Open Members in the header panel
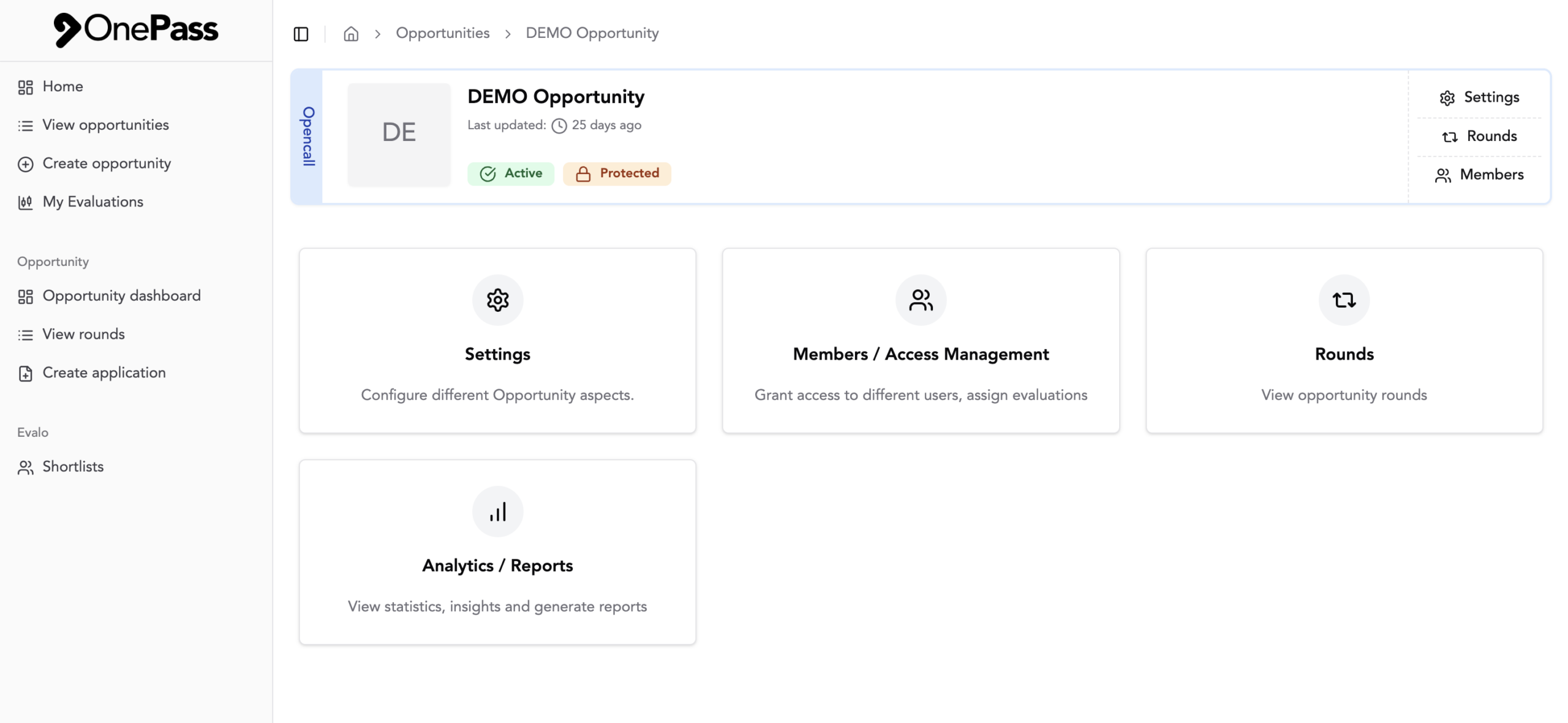Image resolution: width=1568 pixels, height=723 pixels. [x=1479, y=175]
